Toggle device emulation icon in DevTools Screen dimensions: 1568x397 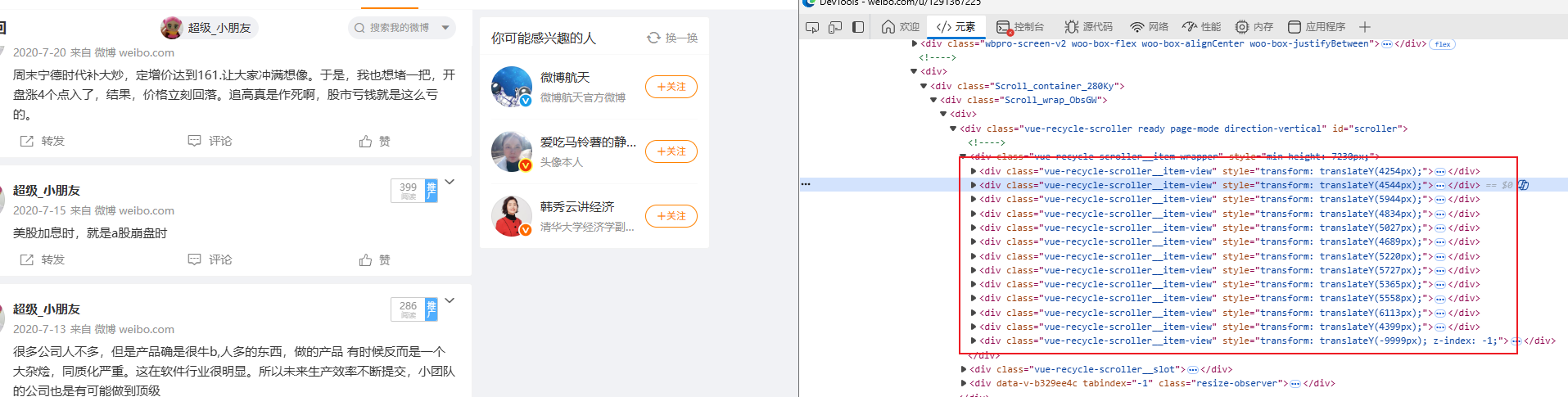(835, 27)
